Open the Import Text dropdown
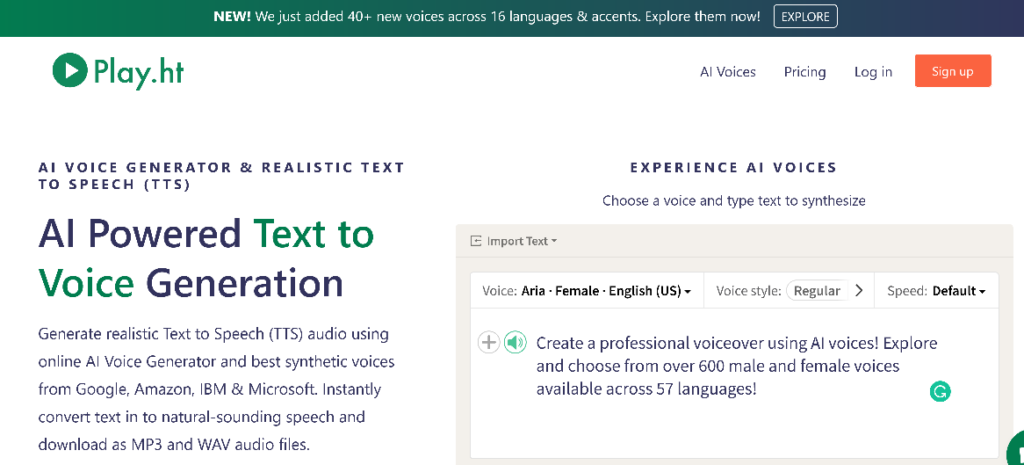 pos(514,241)
